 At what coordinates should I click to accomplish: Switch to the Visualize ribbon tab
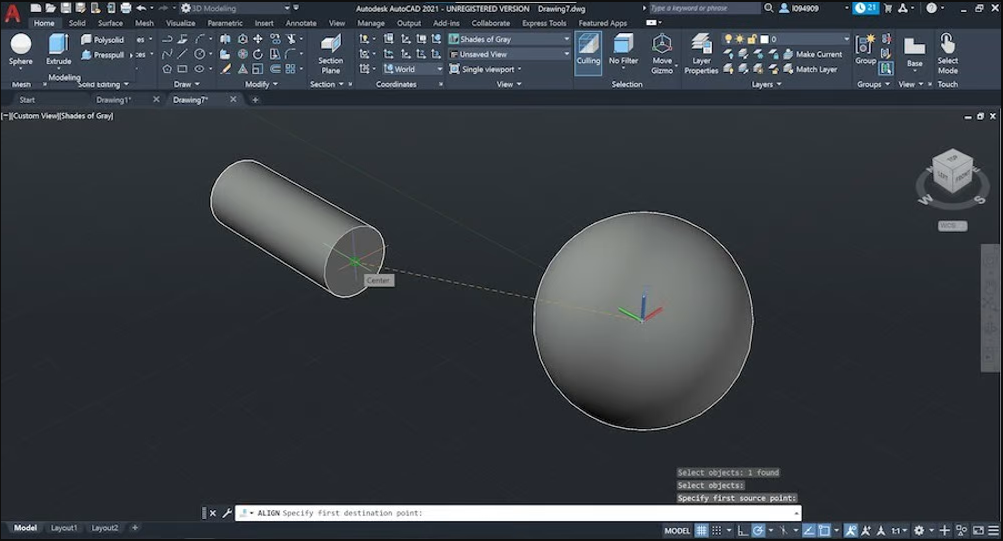[x=180, y=23]
